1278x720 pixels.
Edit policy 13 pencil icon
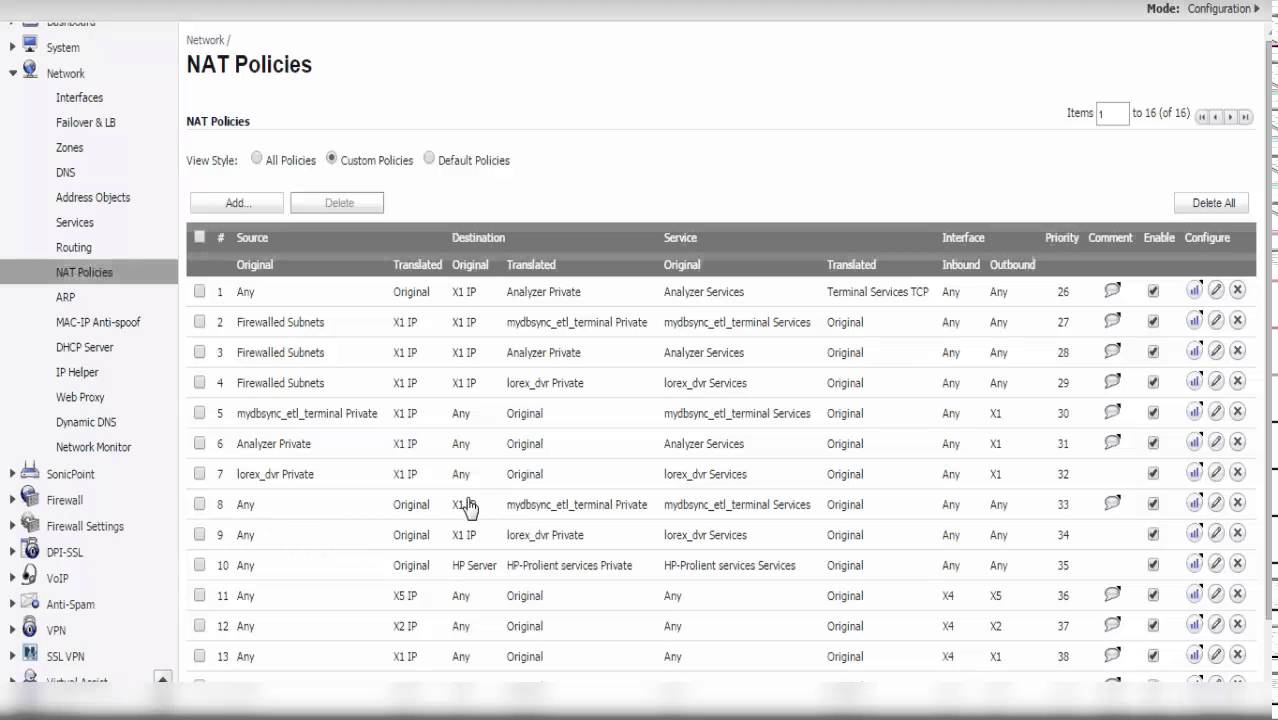[1216, 655]
